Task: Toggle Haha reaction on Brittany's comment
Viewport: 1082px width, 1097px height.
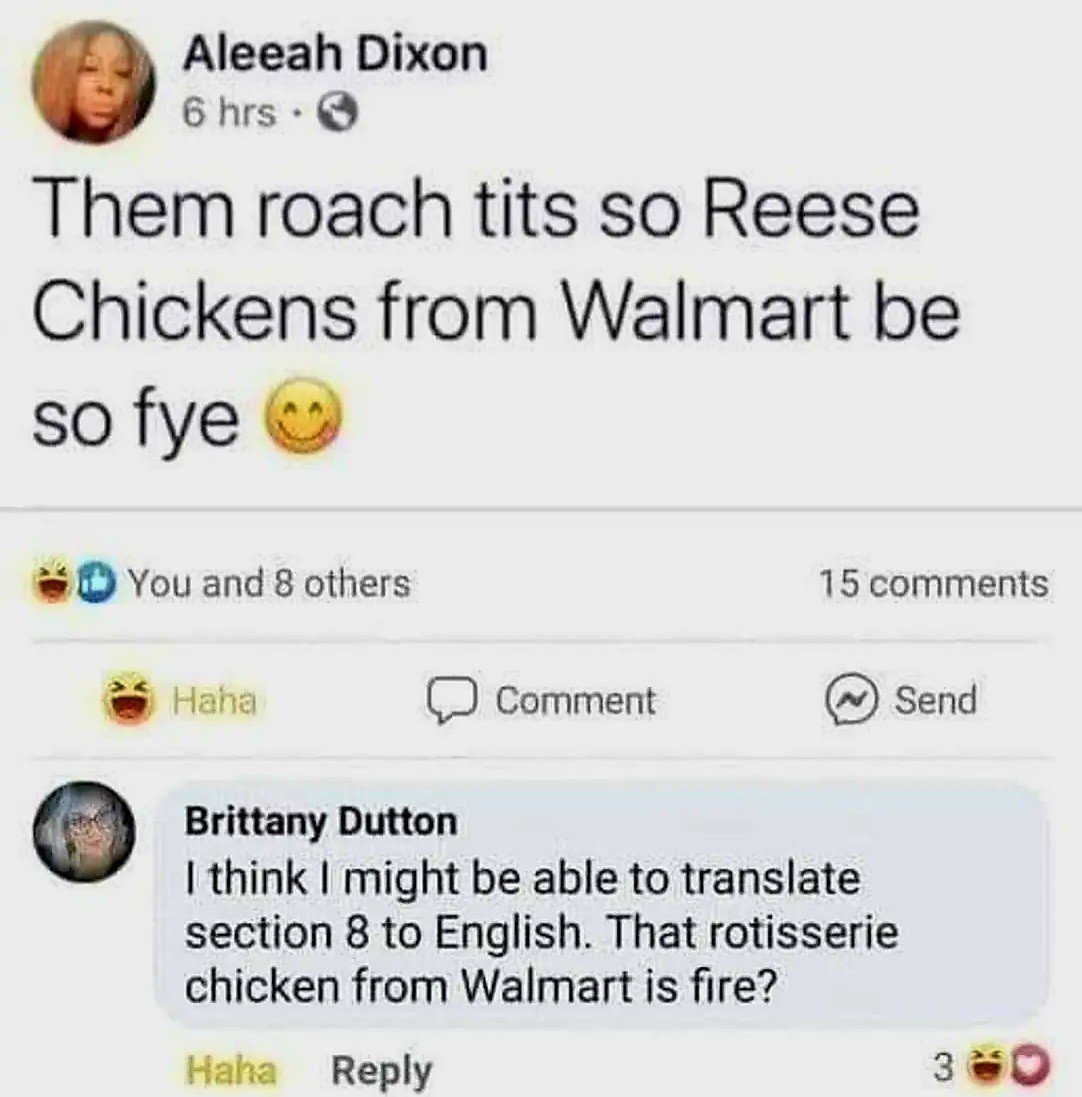Action: tap(232, 1070)
